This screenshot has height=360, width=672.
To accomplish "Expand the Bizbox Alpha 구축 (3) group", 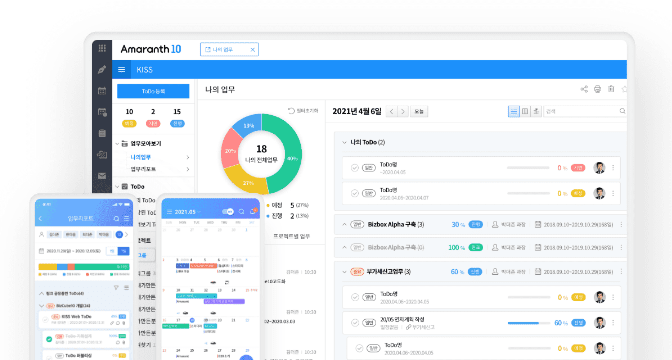I will point(344,225).
